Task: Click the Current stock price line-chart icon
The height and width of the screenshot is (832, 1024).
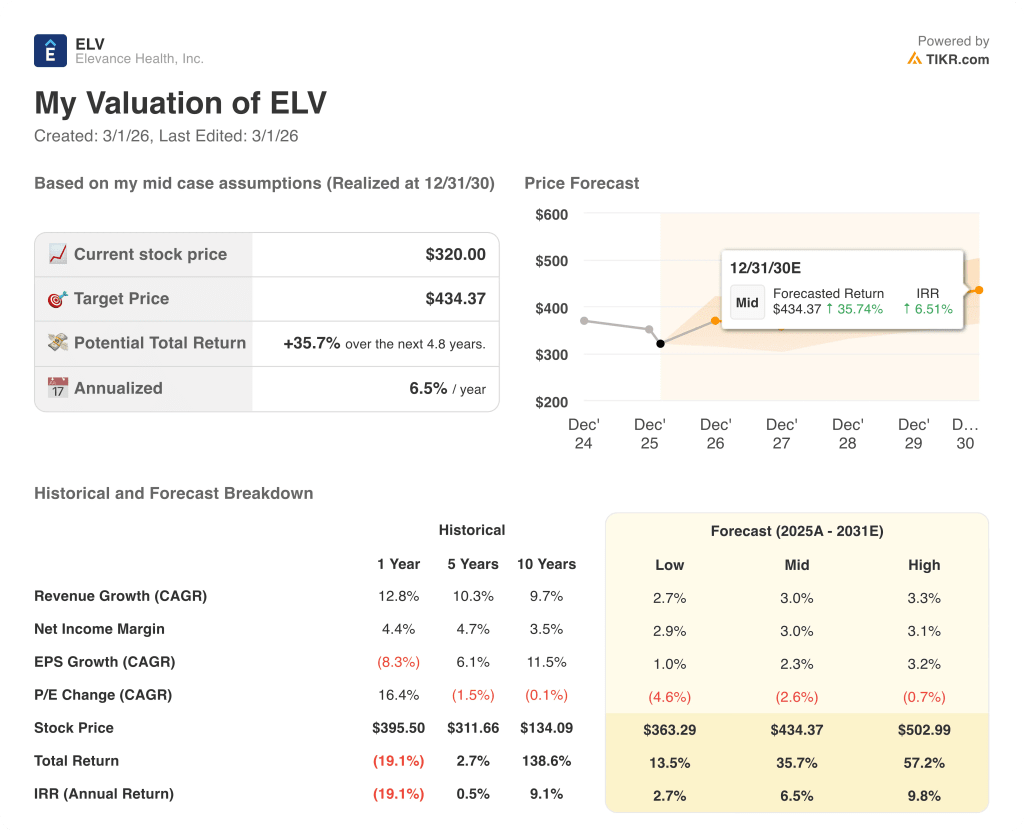Action: [x=58, y=254]
